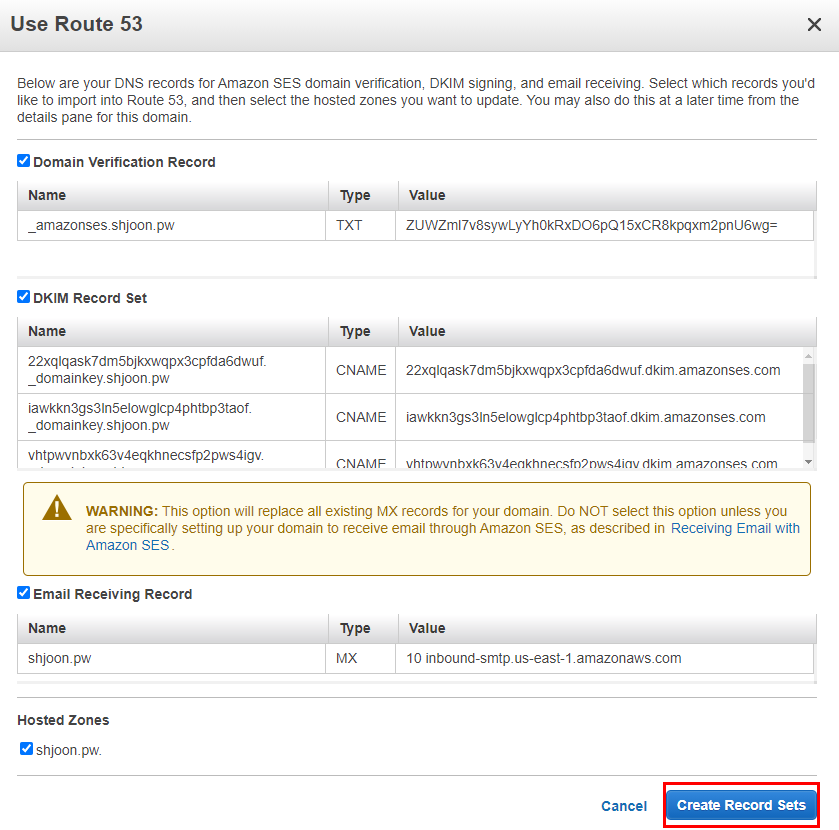This screenshot has width=839, height=830.
Task: Click the DKIM table scrollbar thumb
Action: 809,403
